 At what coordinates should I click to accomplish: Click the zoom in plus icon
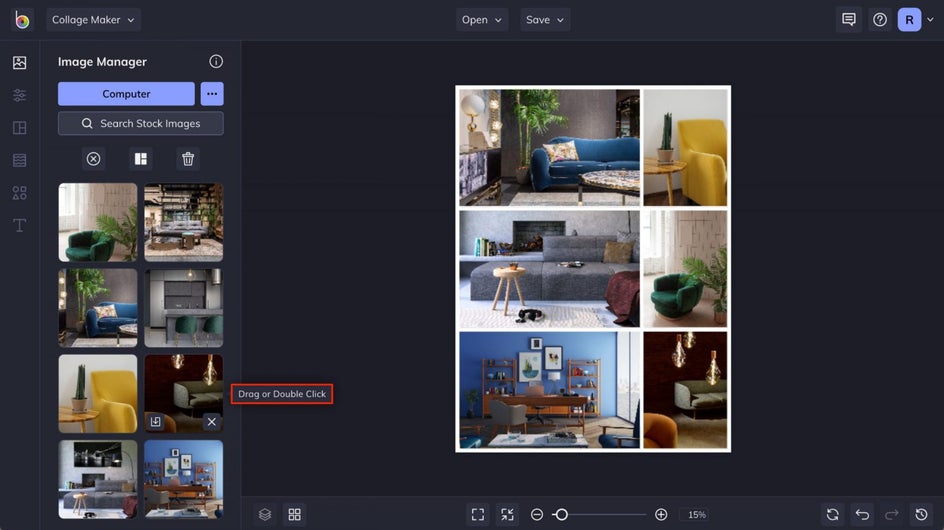[x=661, y=514]
